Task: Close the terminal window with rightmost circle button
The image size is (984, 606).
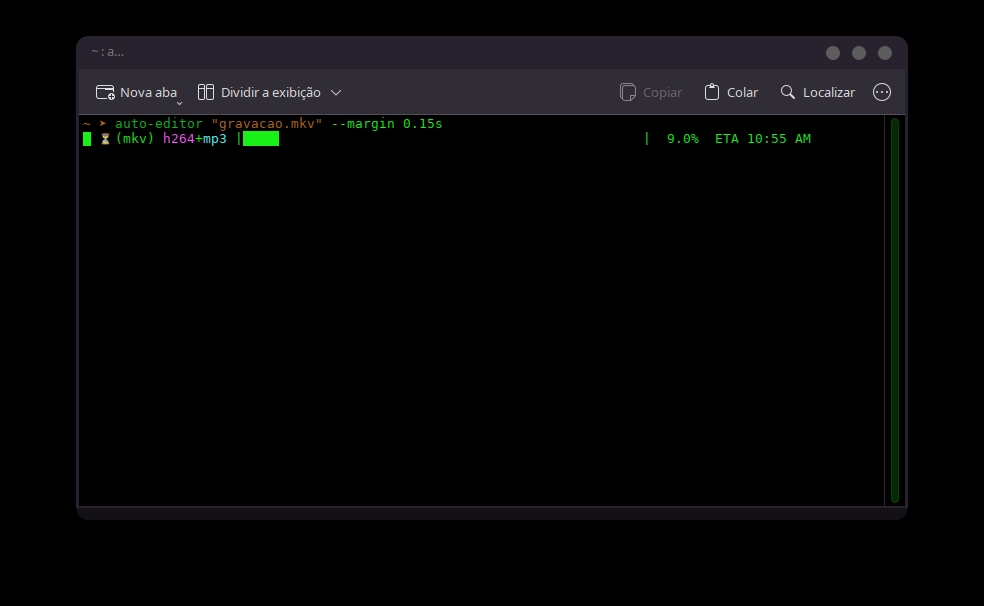Action: pos(885,53)
